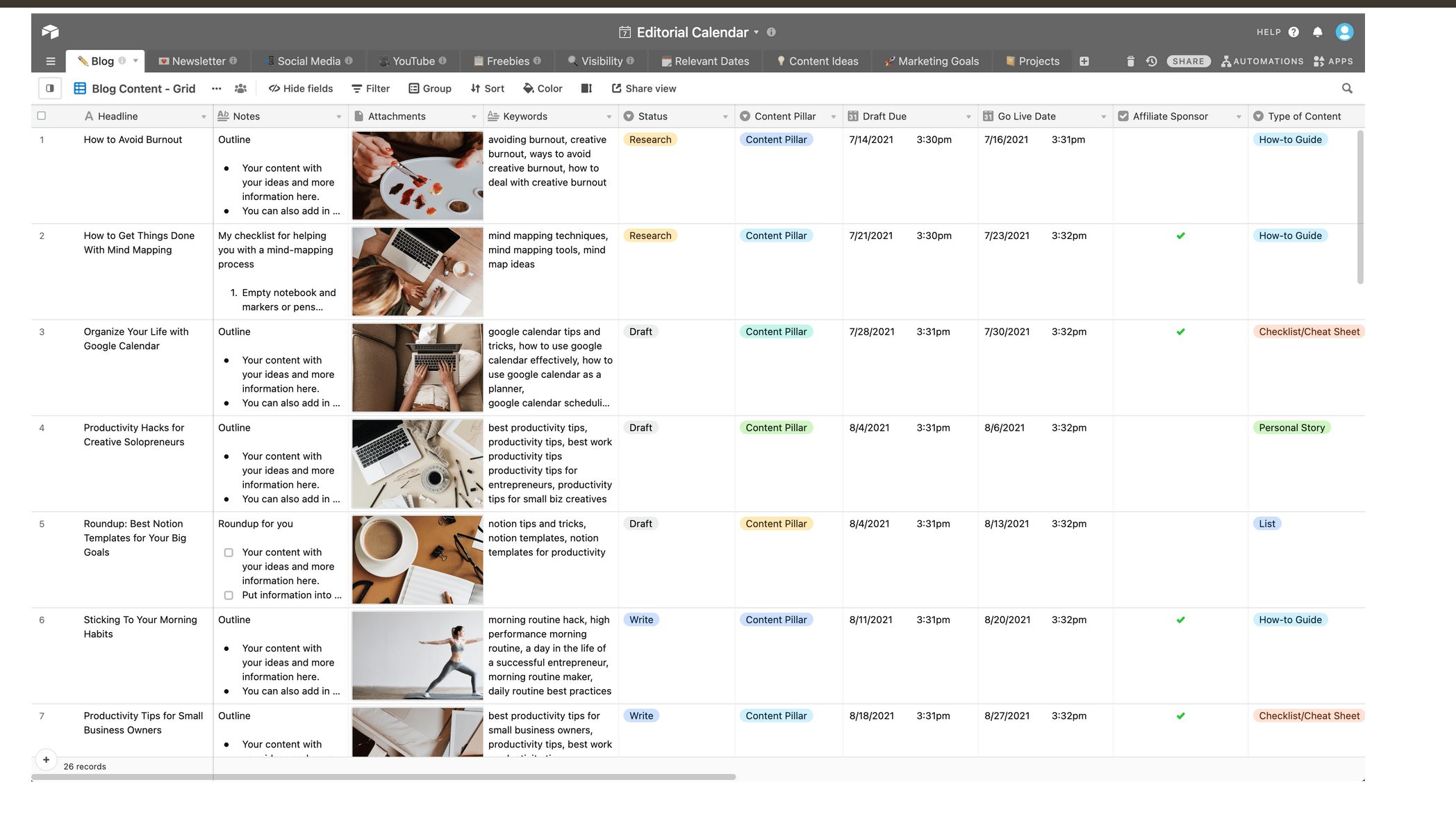Check the select-all rows checkbox

pyautogui.click(x=42, y=116)
